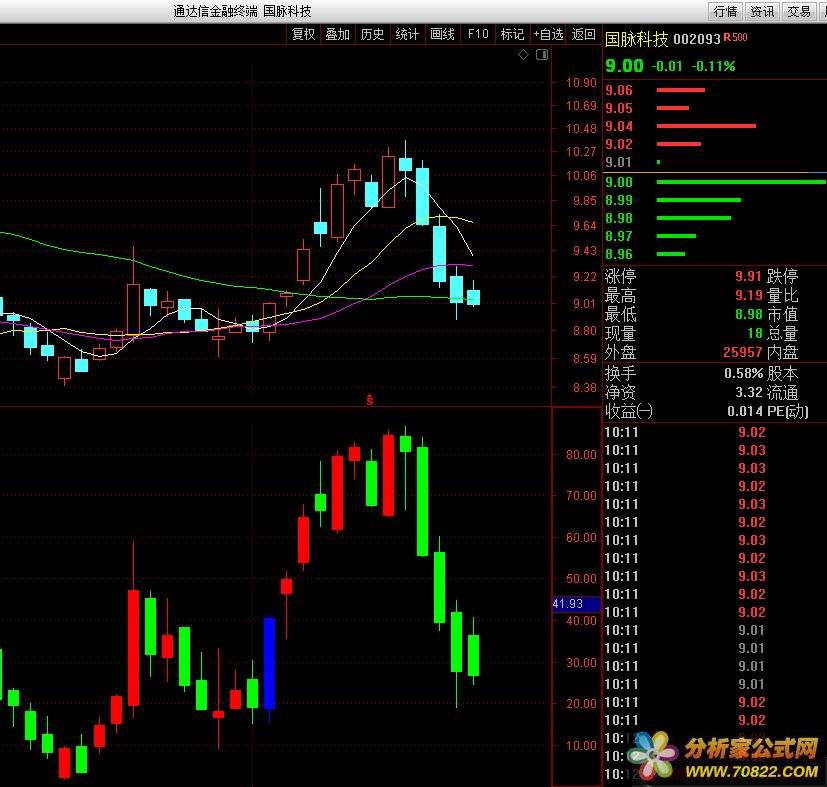Click the diamond icon above the chart
Viewport: 827px width, 787px height.
point(523,54)
